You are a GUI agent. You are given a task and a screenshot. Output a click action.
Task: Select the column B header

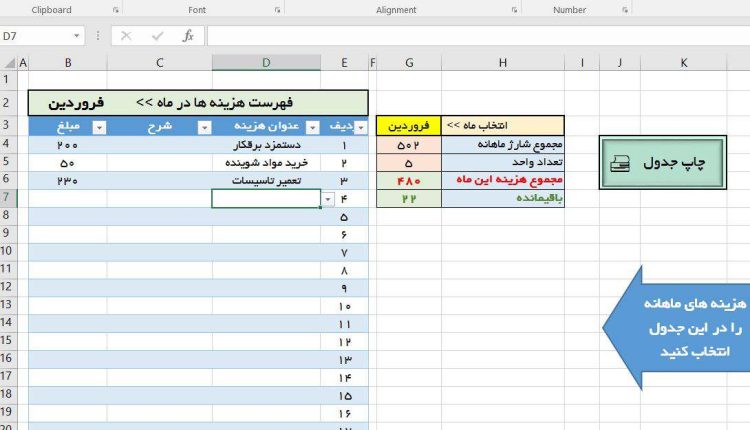point(68,63)
